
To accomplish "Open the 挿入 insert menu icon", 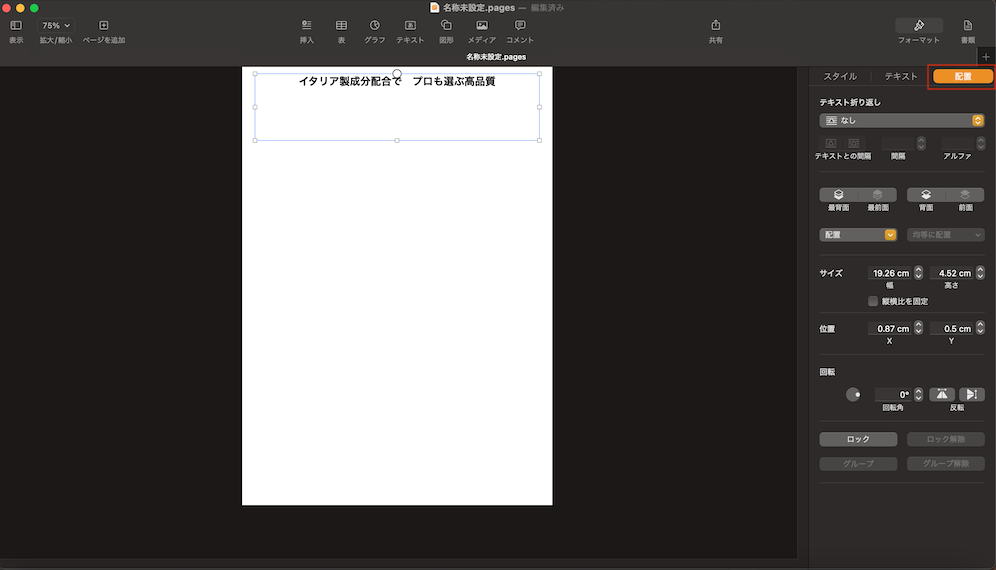I will (x=307, y=25).
